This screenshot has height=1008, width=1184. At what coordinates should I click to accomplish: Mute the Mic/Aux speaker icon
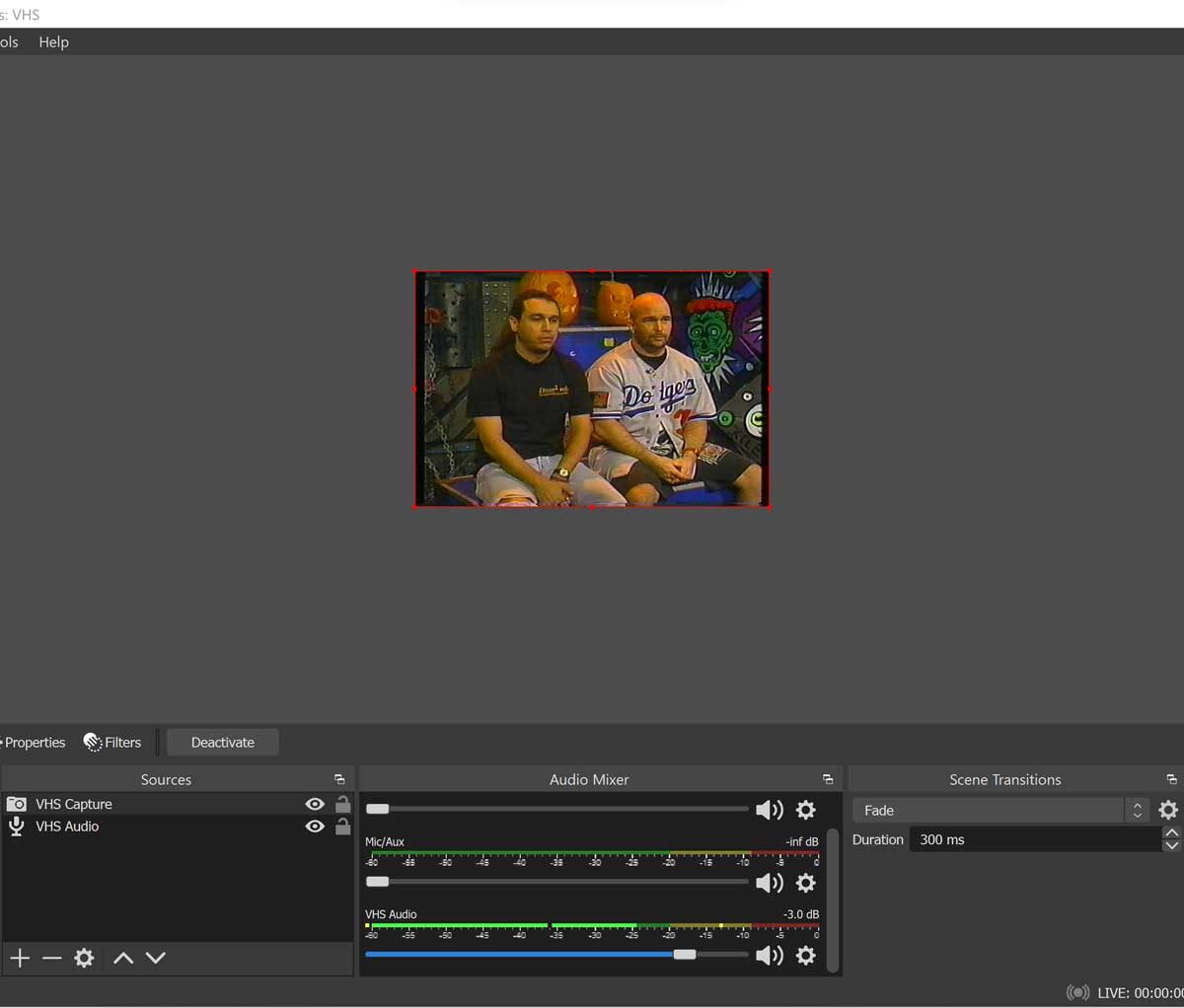point(769,883)
